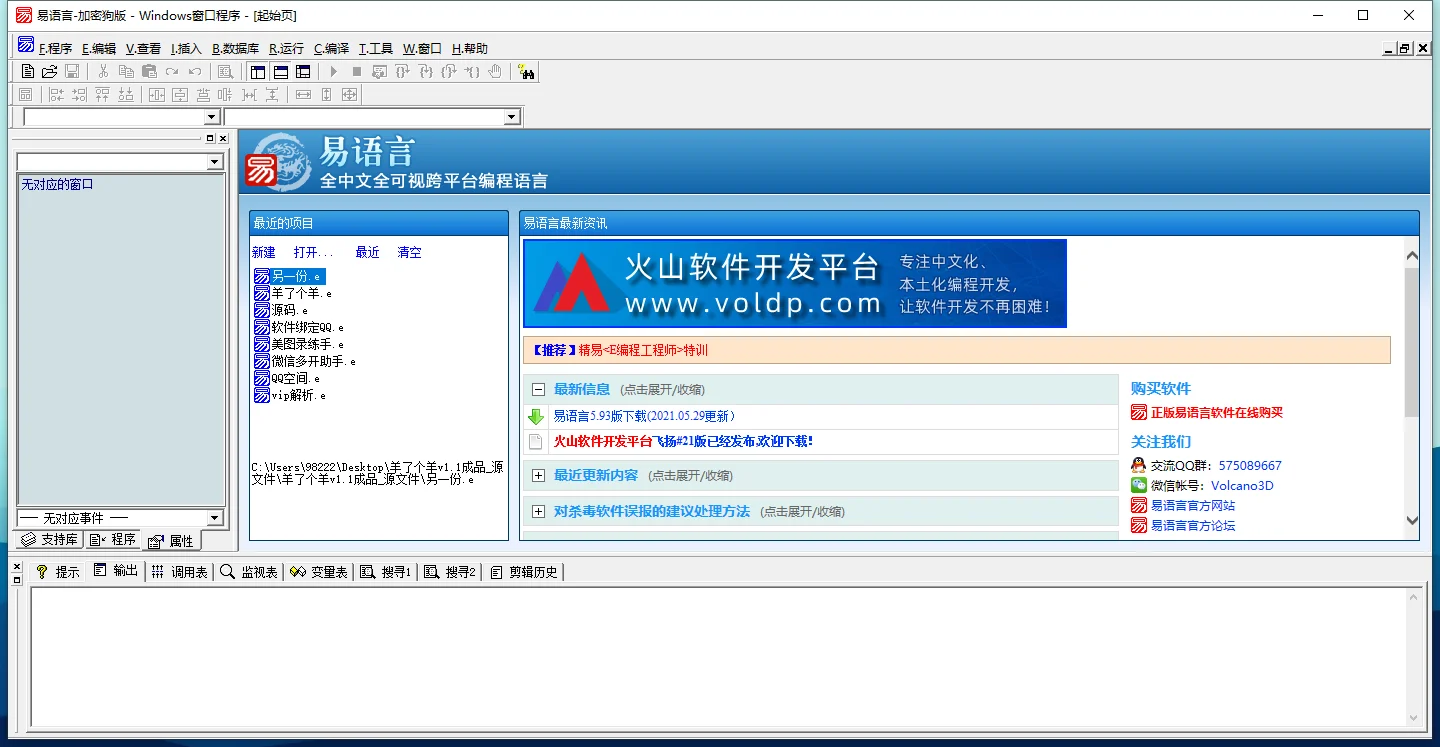Screen dimensions: 1440x747
Task: Click the Find icon on the toolbar
Action: pyautogui.click(x=225, y=71)
